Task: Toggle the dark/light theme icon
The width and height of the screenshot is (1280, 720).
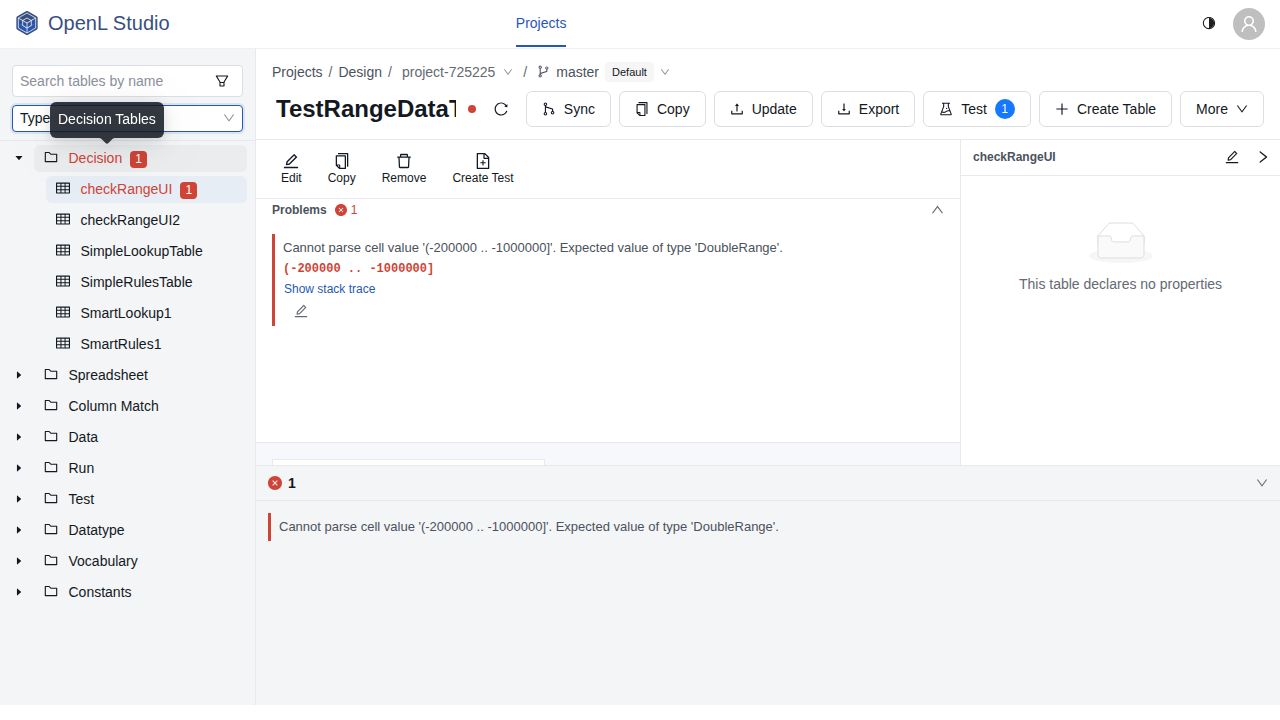Action: tap(1209, 23)
